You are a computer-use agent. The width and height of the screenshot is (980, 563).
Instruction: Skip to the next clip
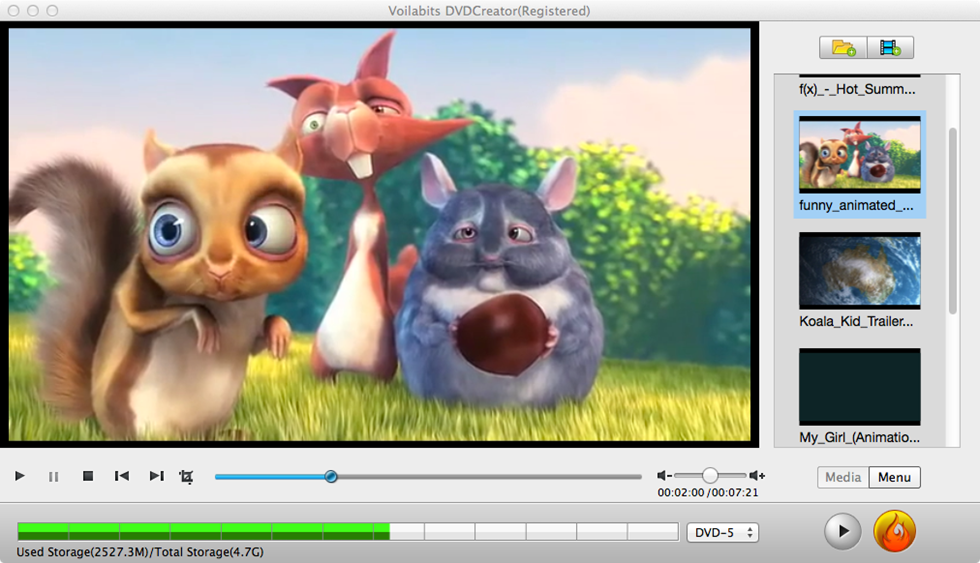(156, 476)
